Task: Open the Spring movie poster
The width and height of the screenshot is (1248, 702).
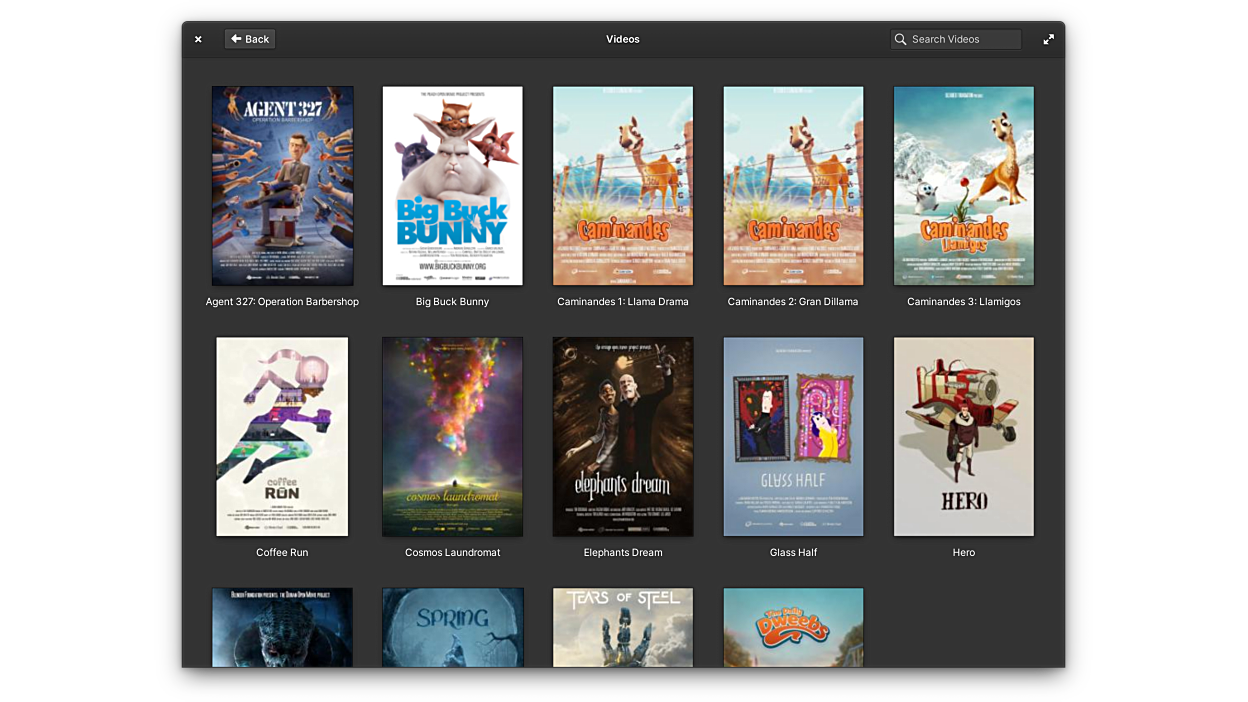Action: point(452,627)
